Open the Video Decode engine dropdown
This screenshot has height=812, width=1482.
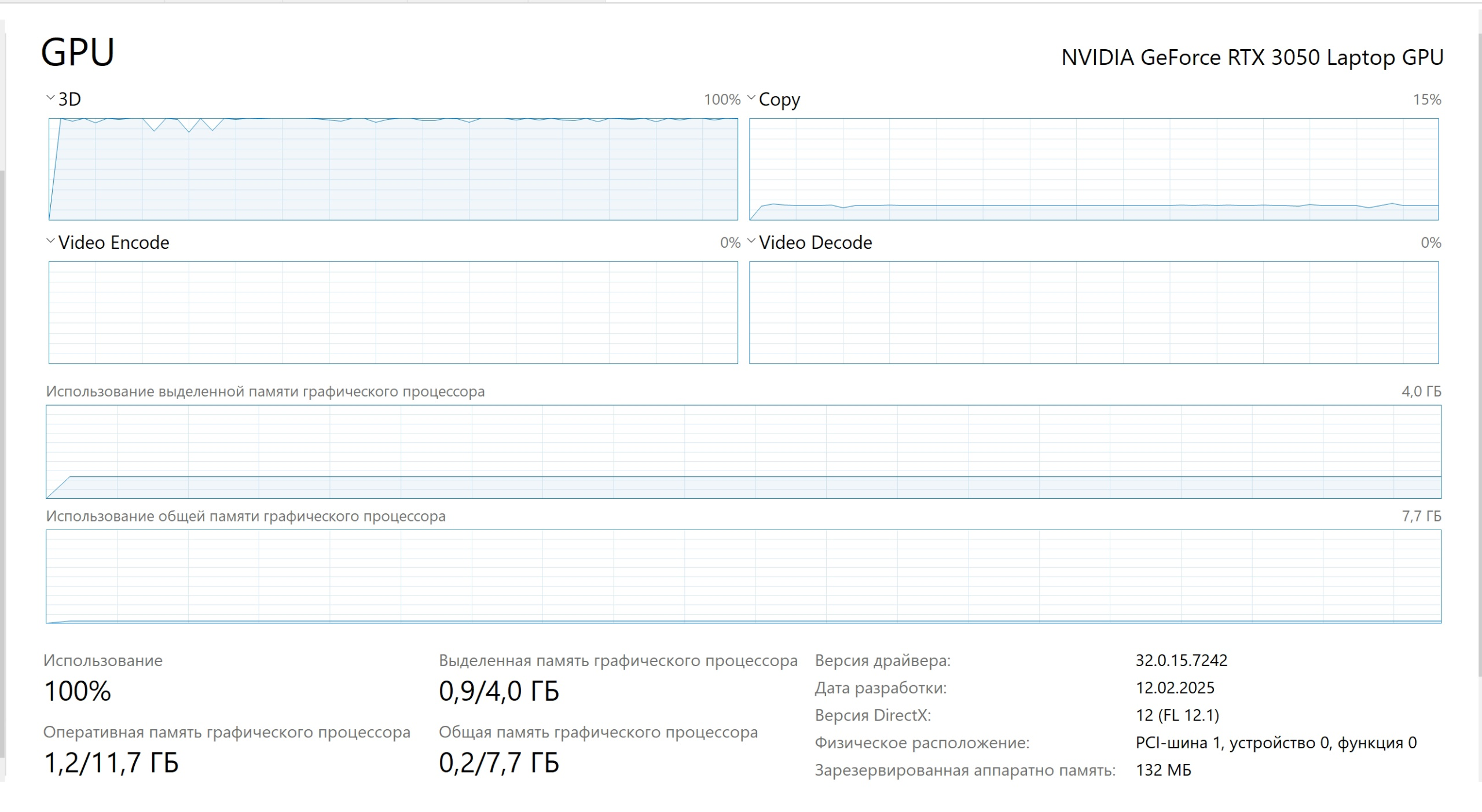810,242
